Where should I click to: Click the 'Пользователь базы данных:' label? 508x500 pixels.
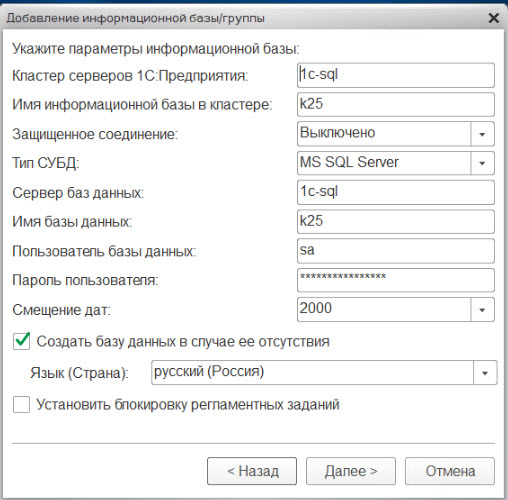click(104, 251)
